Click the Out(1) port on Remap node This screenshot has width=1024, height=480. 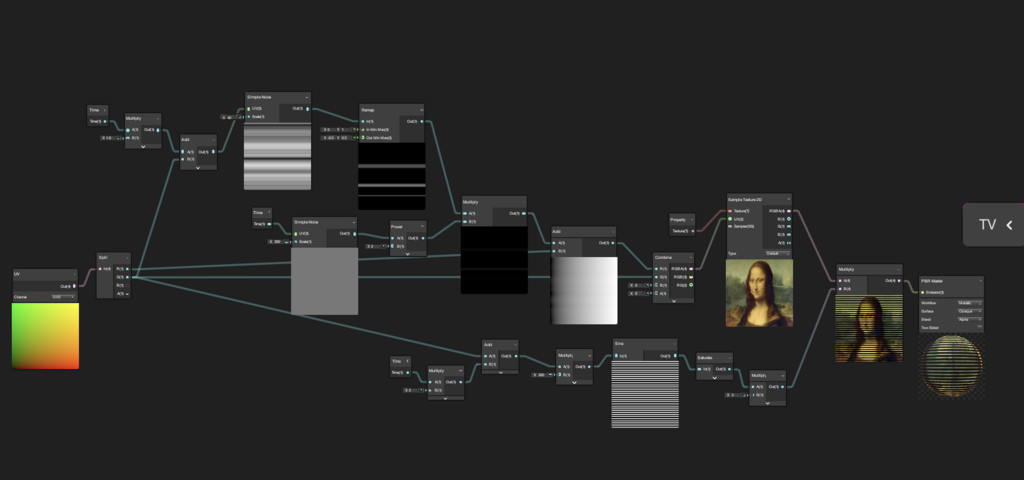coord(423,121)
